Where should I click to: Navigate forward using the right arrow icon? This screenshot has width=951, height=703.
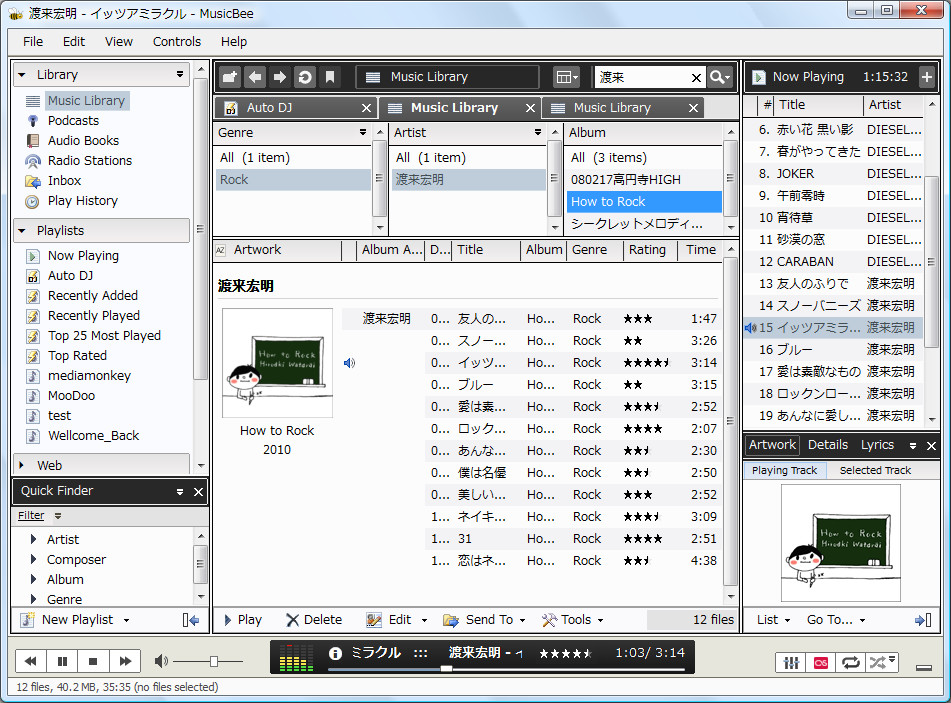(x=281, y=76)
